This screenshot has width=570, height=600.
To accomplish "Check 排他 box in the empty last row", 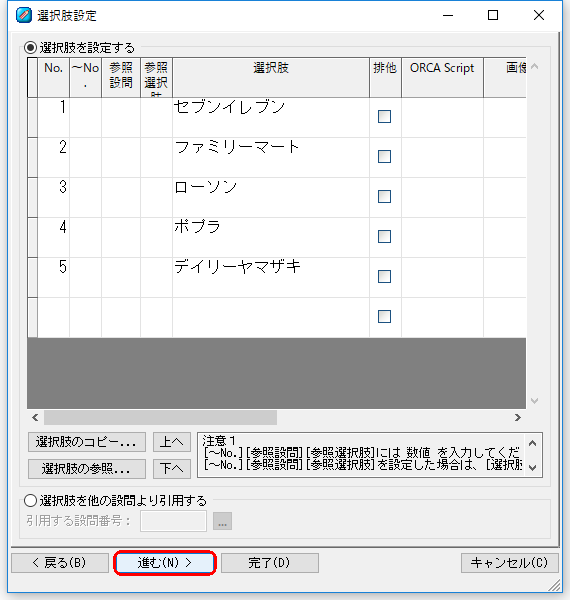I will coord(384,316).
